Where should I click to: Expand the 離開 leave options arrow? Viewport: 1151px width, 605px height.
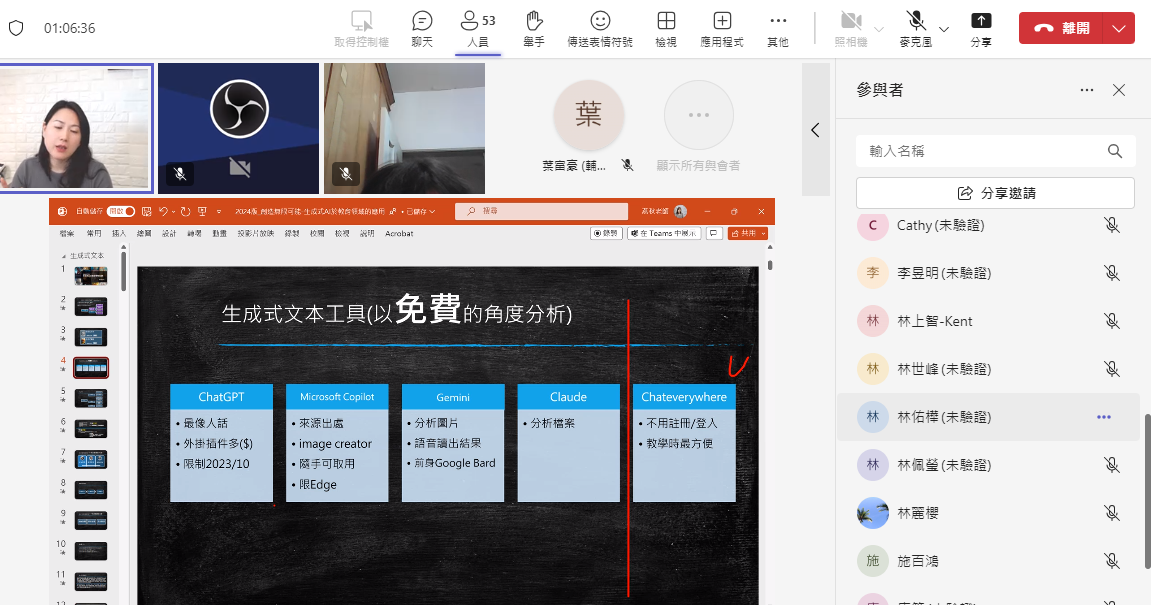pos(1119,29)
